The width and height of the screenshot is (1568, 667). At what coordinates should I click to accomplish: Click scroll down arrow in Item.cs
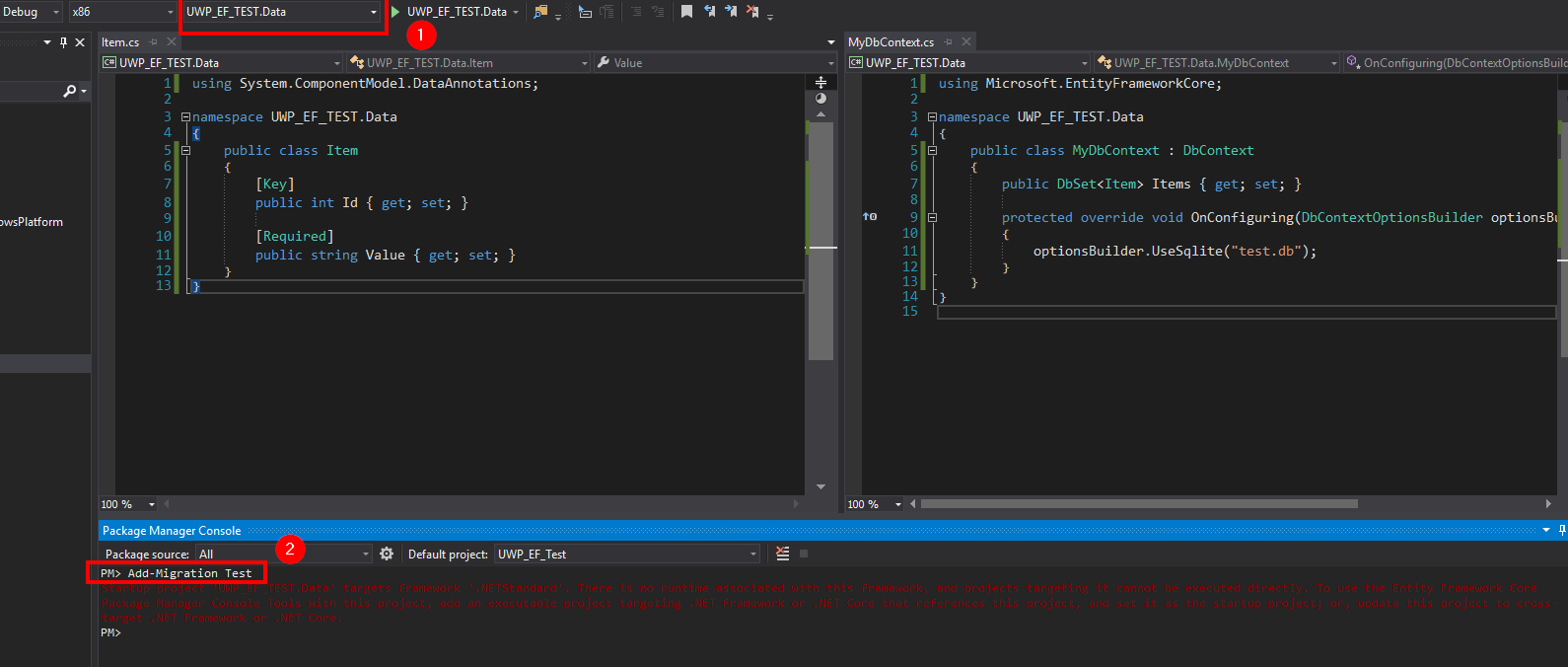(820, 486)
